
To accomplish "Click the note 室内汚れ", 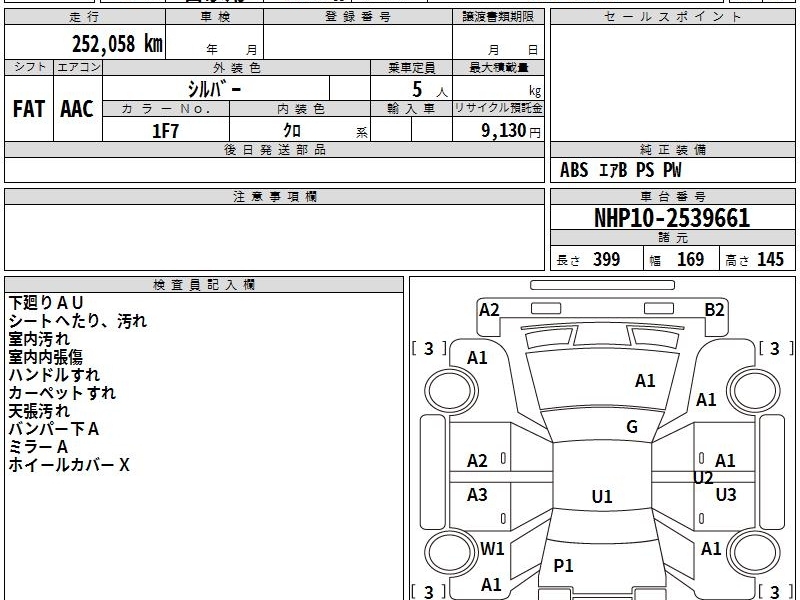I will point(39,339).
